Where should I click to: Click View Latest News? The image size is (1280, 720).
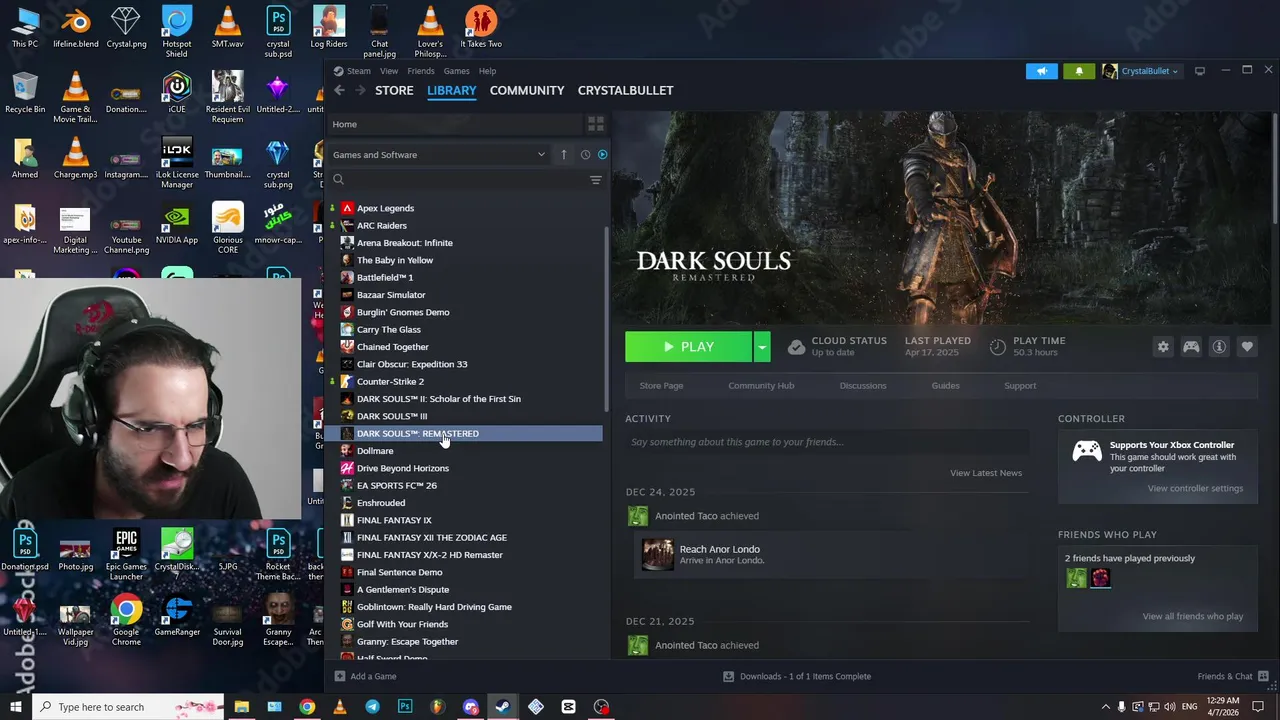pyautogui.click(x=986, y=473)
